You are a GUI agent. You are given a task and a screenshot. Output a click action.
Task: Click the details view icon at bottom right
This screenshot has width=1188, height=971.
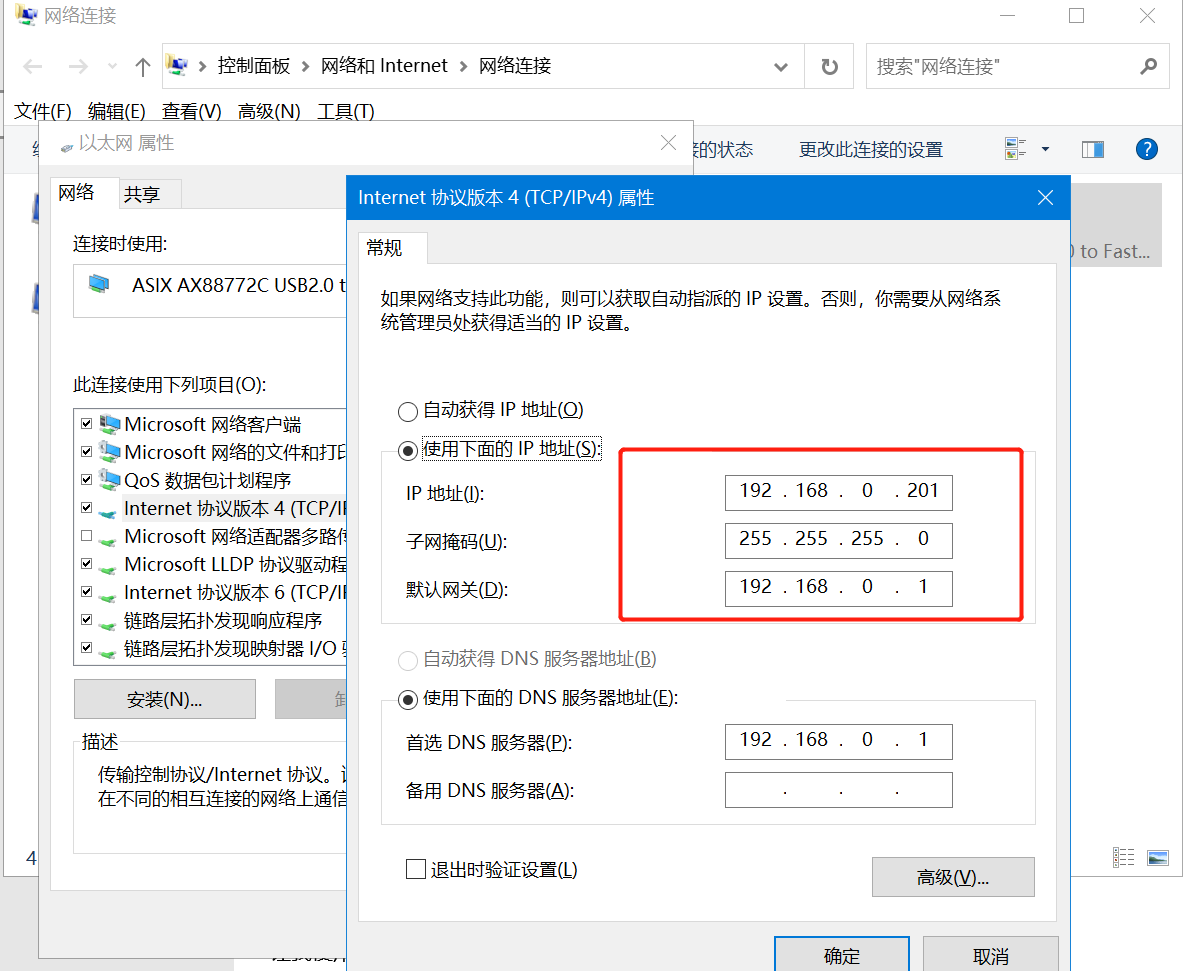click(1124, 858)
